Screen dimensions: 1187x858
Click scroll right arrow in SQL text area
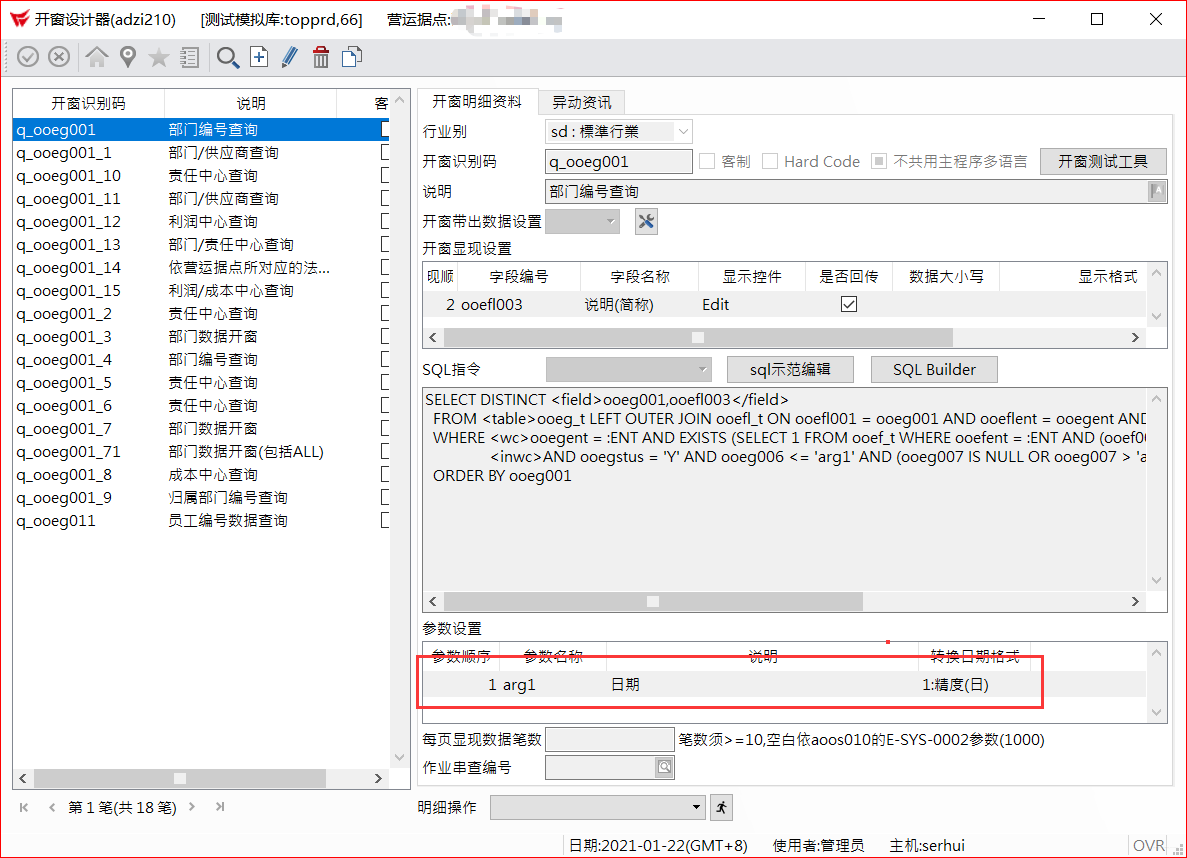tap(1135, 601)
